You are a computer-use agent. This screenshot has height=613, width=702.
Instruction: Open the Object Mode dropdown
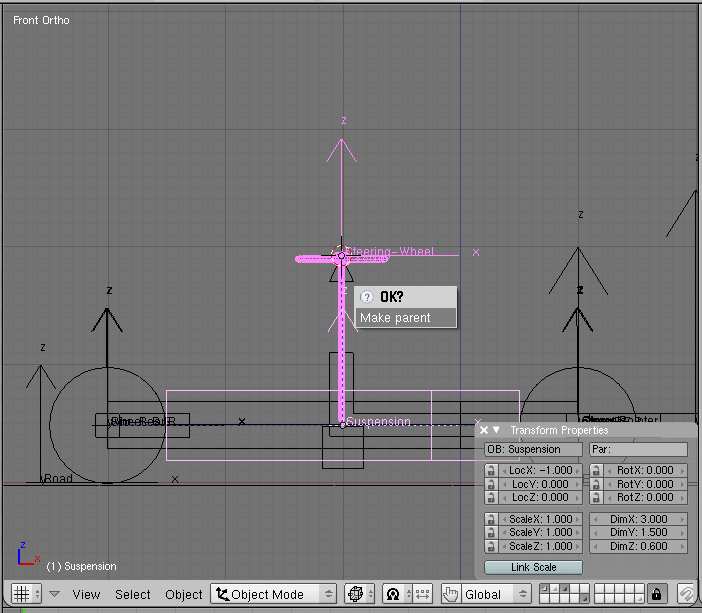(x=273, y=594)
